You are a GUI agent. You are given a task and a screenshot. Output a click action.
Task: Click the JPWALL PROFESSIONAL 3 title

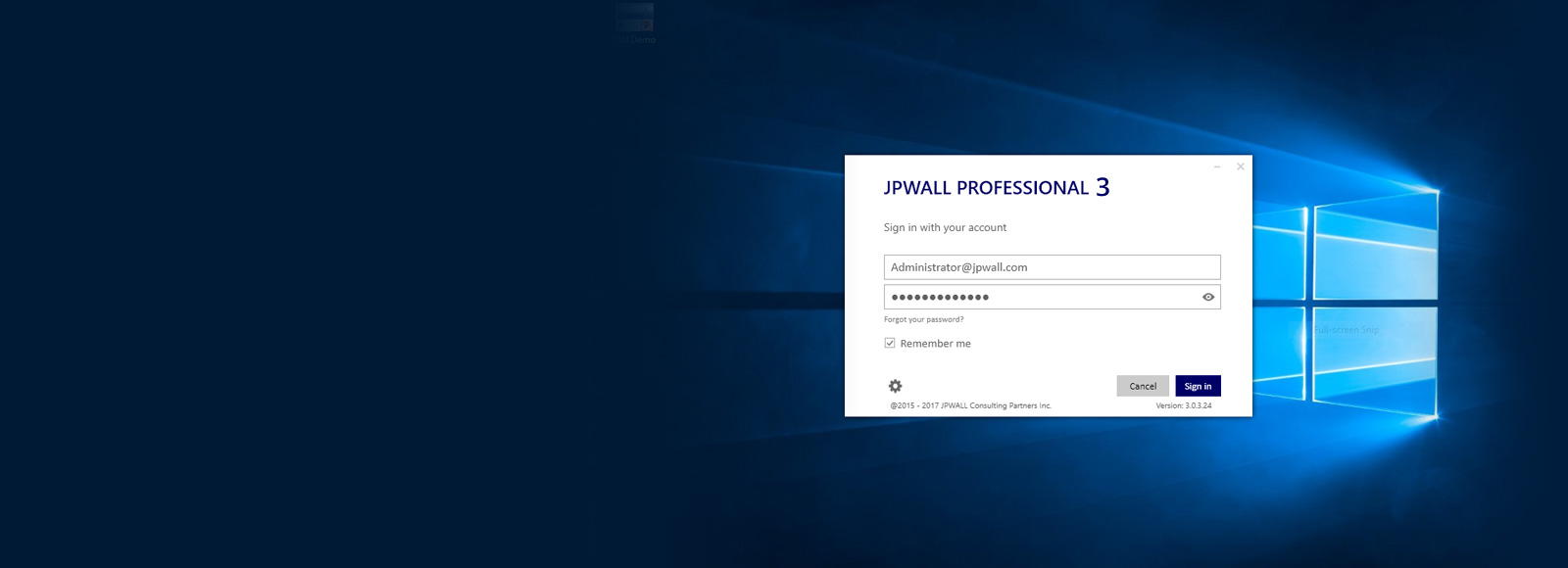point(997,187)
